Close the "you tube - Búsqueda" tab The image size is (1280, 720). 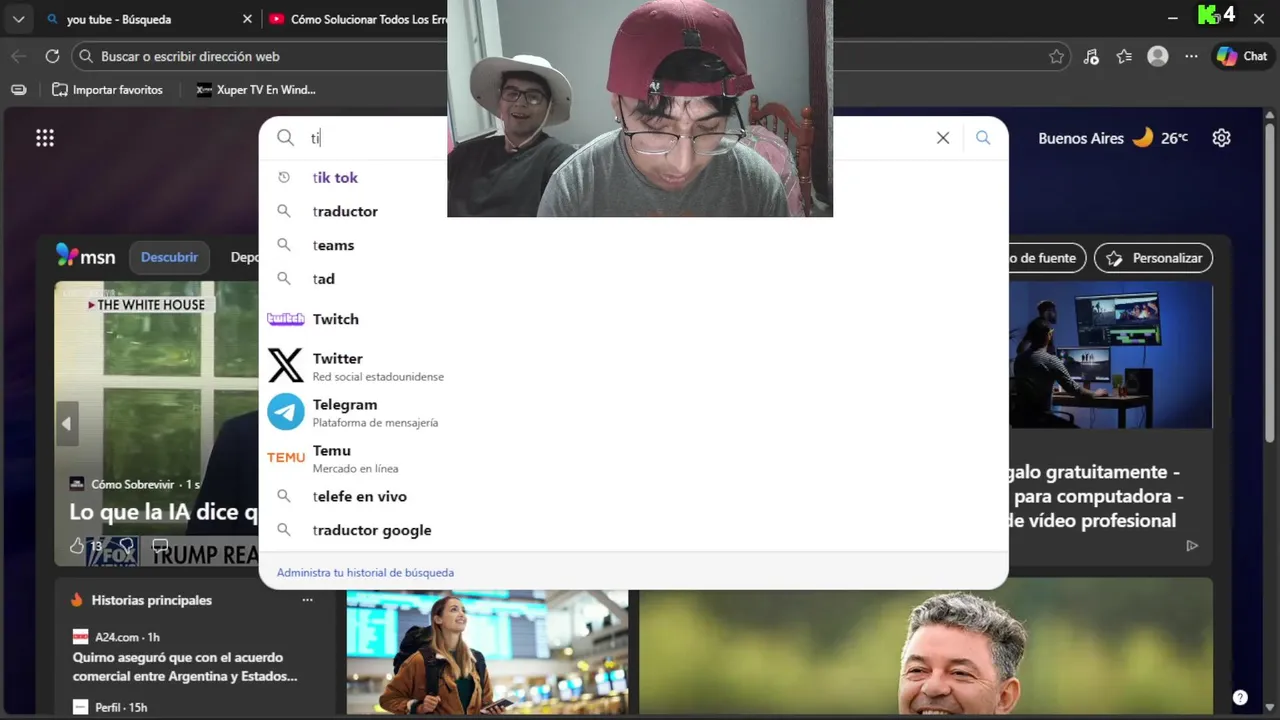[247, 19]
